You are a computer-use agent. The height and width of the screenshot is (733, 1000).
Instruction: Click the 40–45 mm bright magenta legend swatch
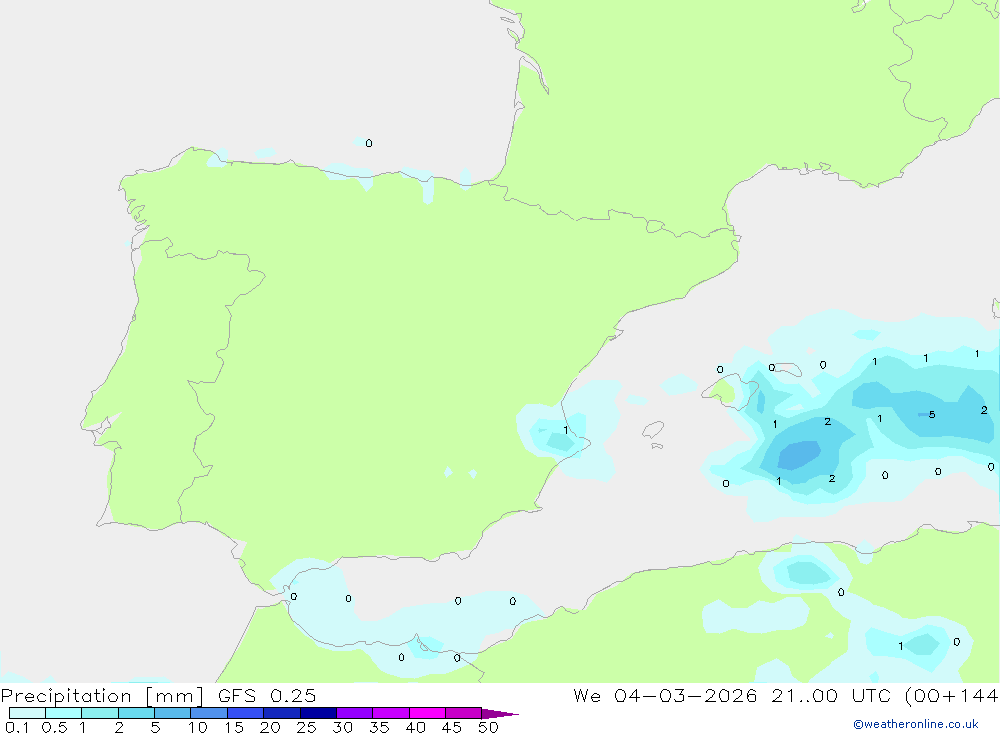tap(427, 713)
